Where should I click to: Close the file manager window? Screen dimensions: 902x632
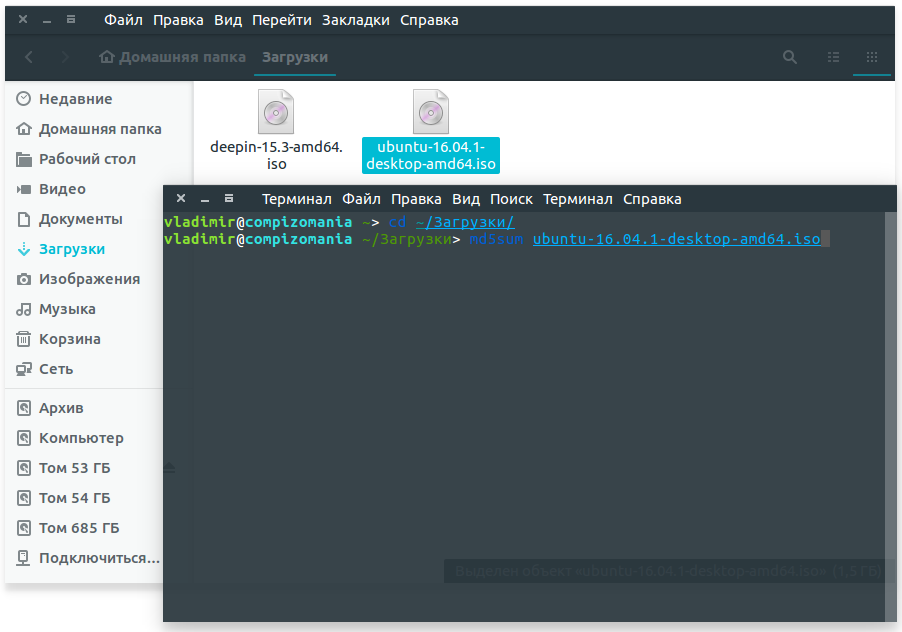pyautogui.click(x=23, y=20)
